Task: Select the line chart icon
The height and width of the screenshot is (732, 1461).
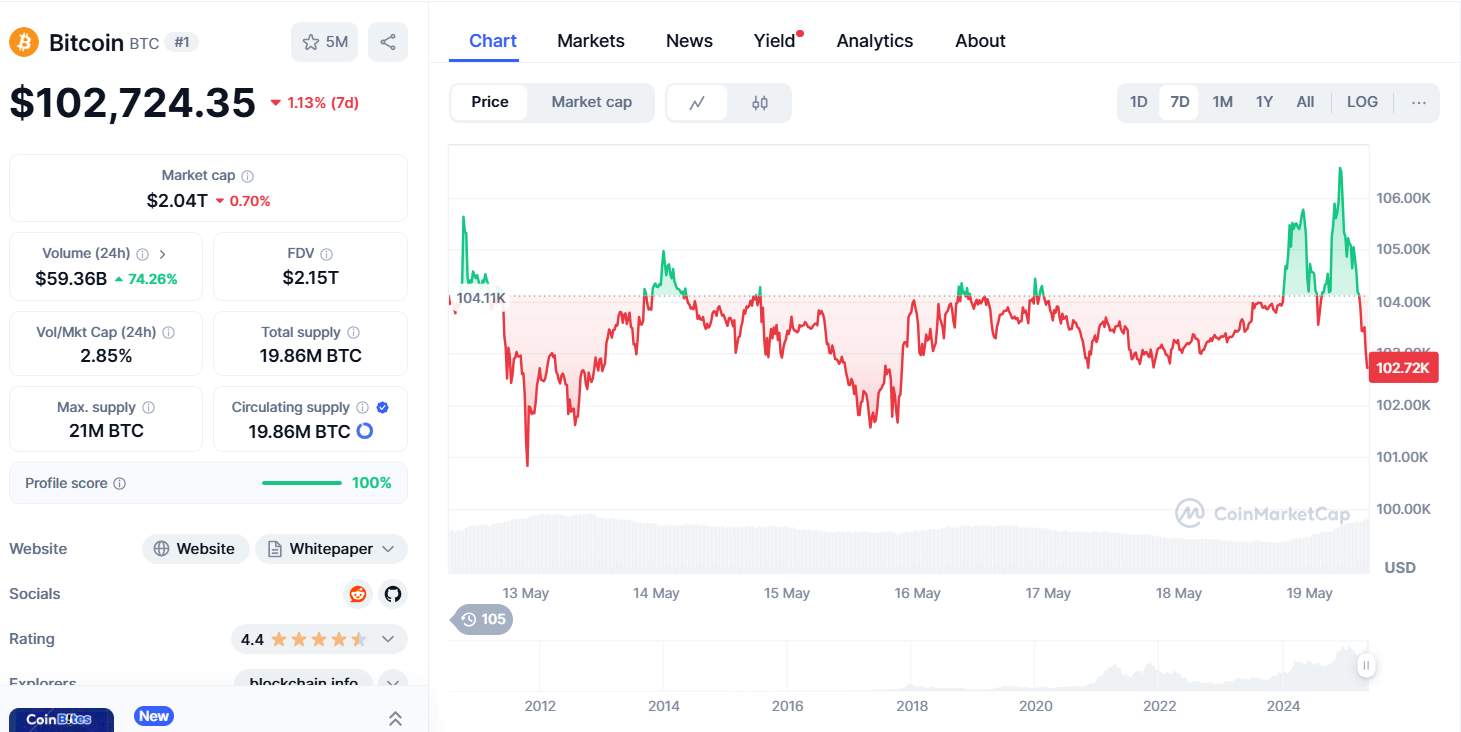Action: tap(697, 102)
